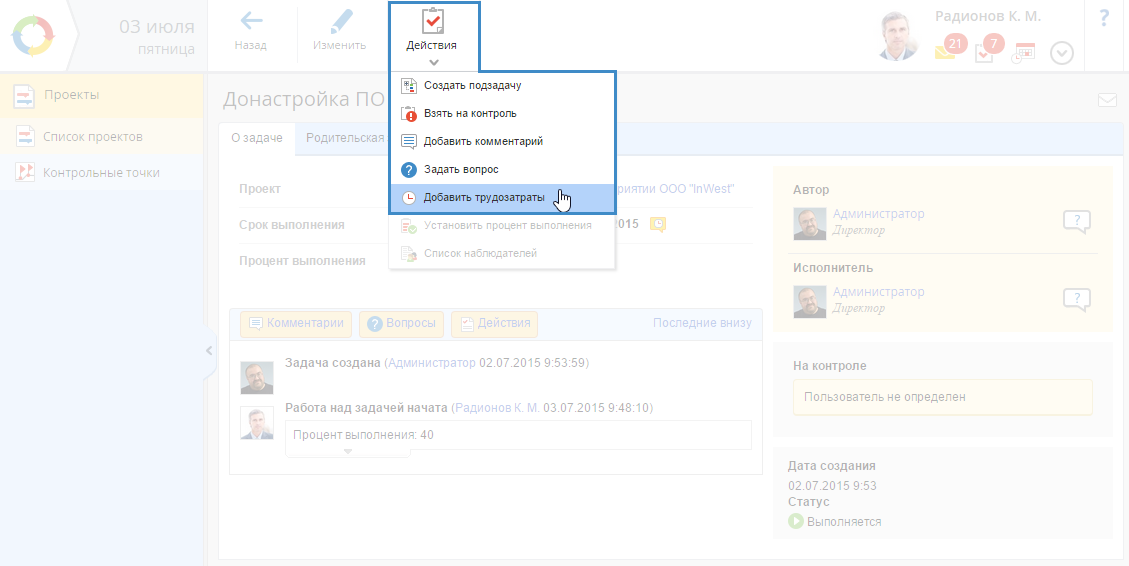Viewport: 1129px width, 566px height.
Task: Click the help question mark icon
Action: (x=1105, y=19)
